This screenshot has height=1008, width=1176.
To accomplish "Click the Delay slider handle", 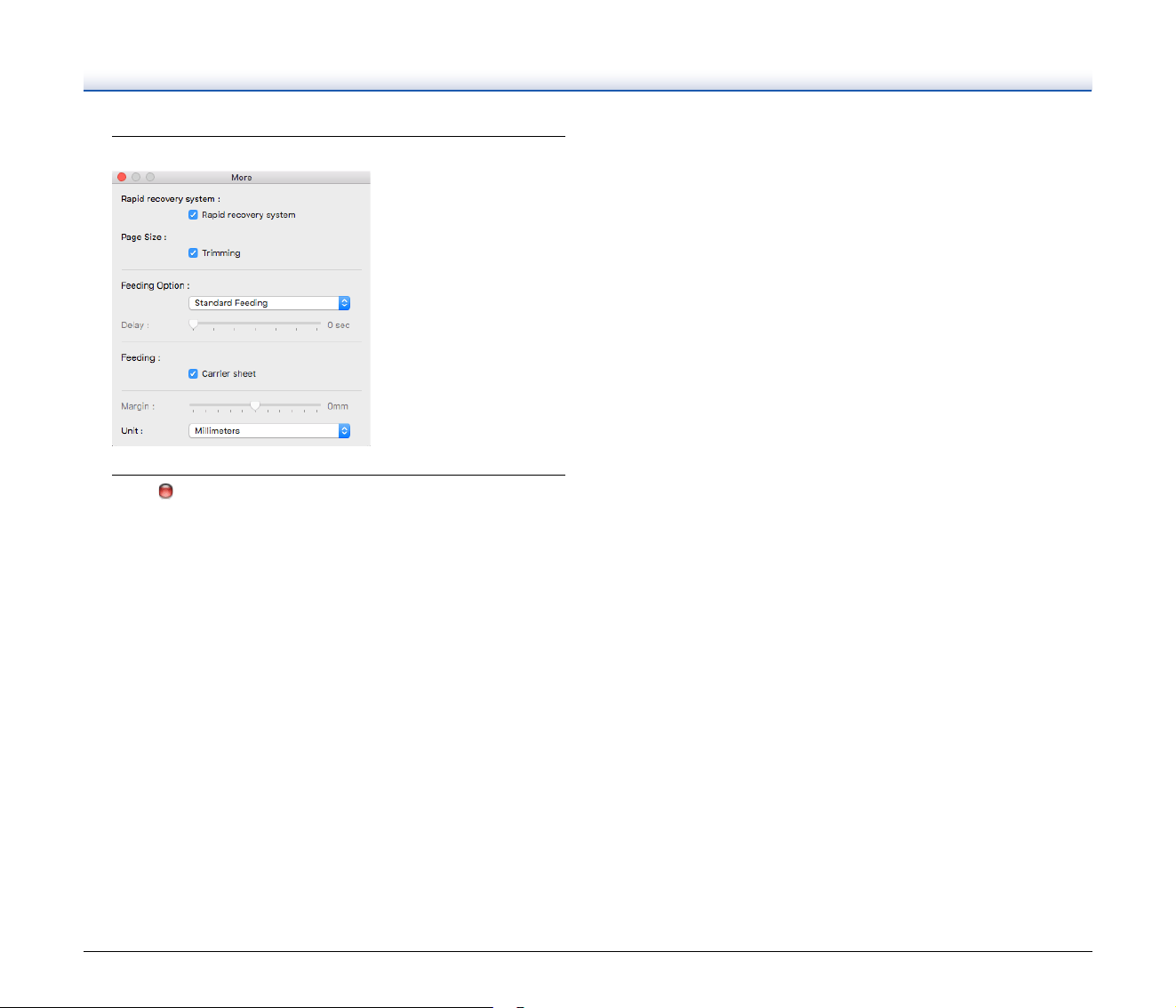I will [193, 324].
